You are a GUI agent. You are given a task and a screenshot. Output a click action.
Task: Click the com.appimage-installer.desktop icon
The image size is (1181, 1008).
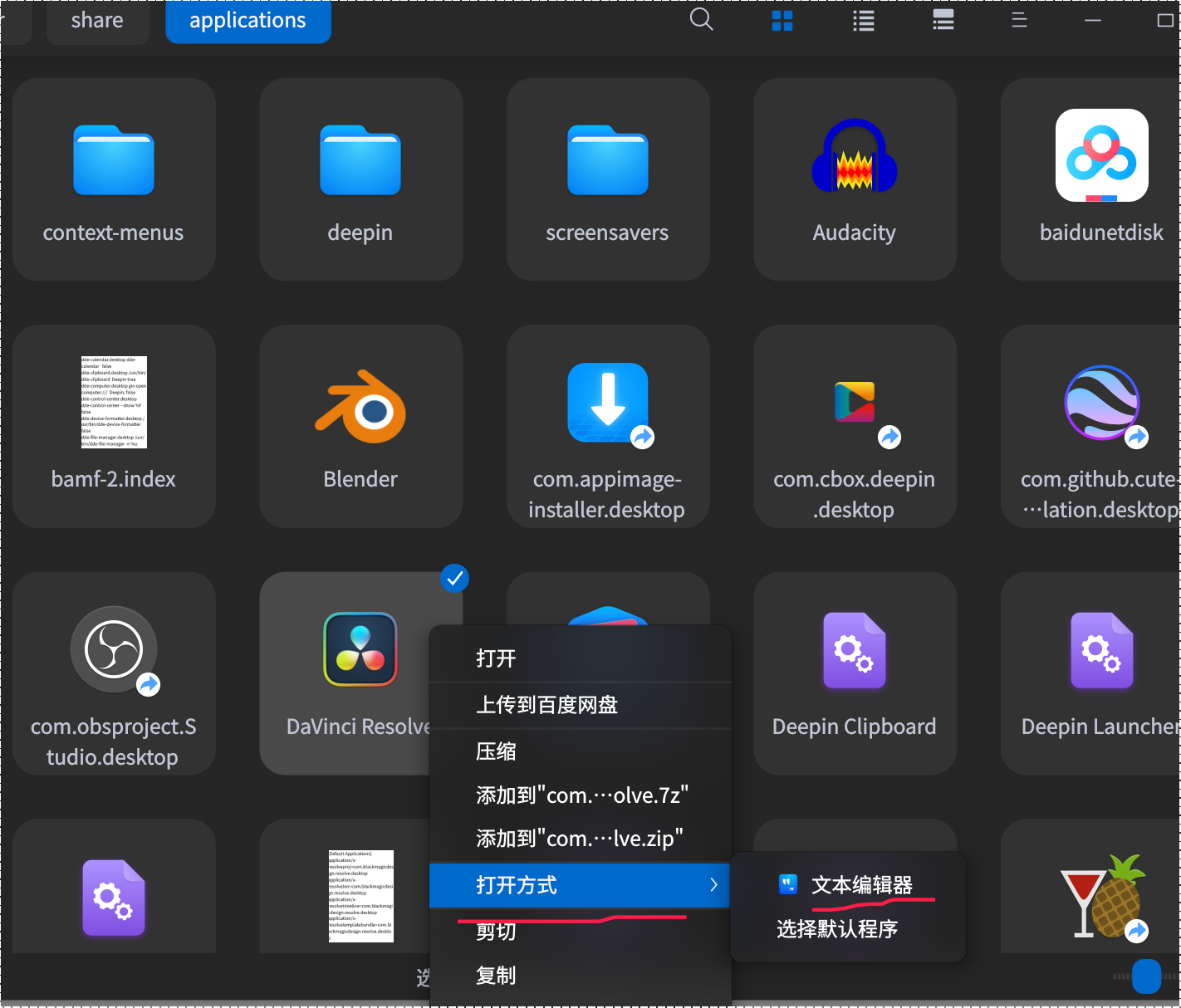607,404
